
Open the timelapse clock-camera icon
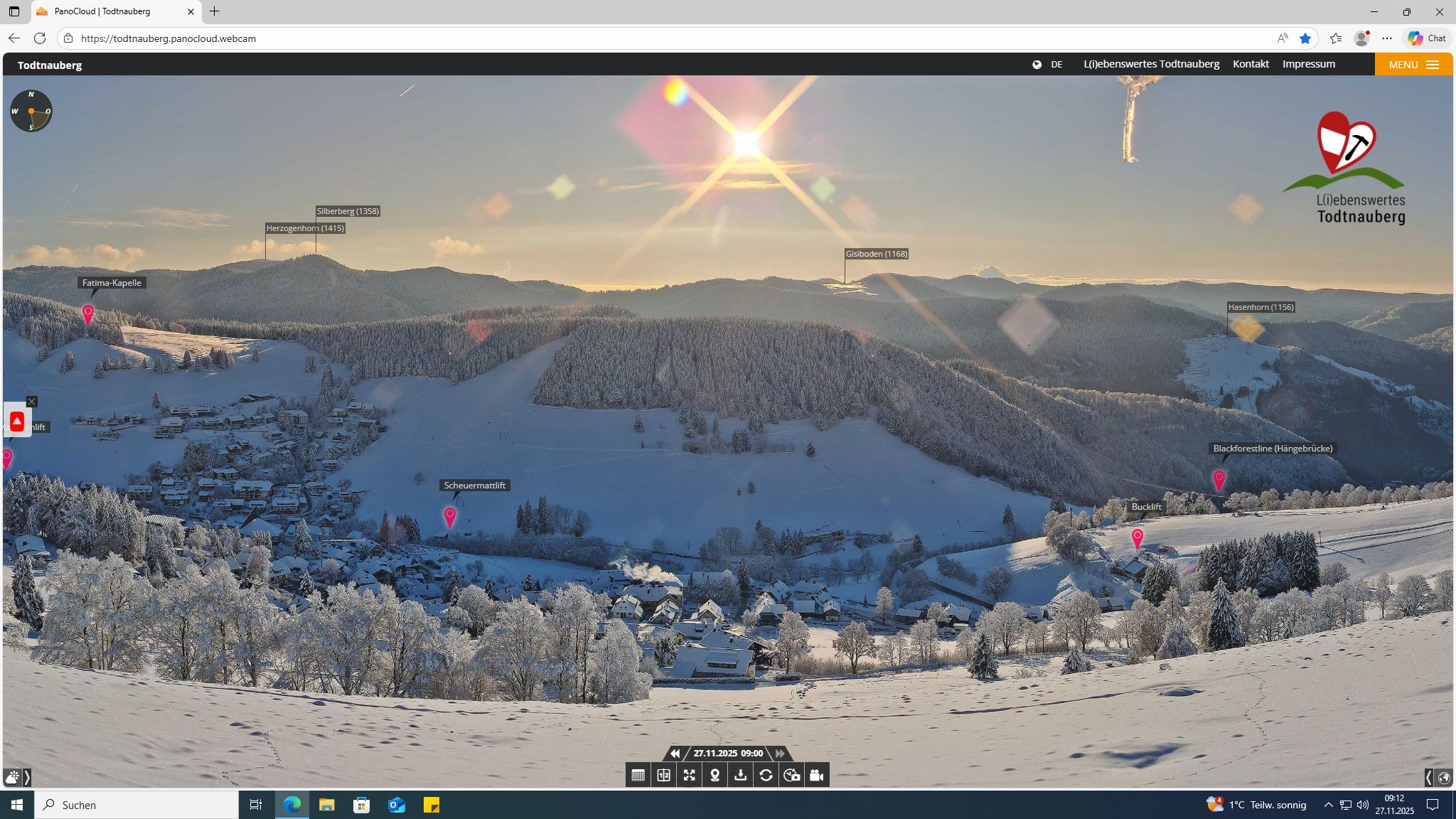pos(791,776)
